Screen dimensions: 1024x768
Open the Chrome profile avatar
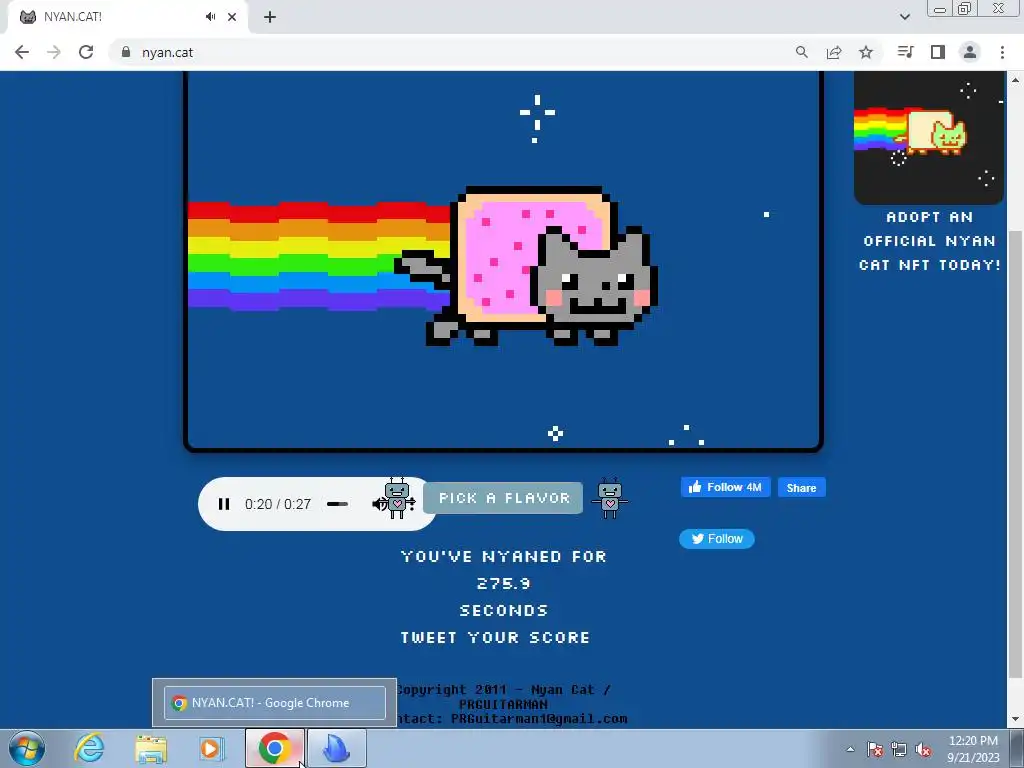[970, 52]
